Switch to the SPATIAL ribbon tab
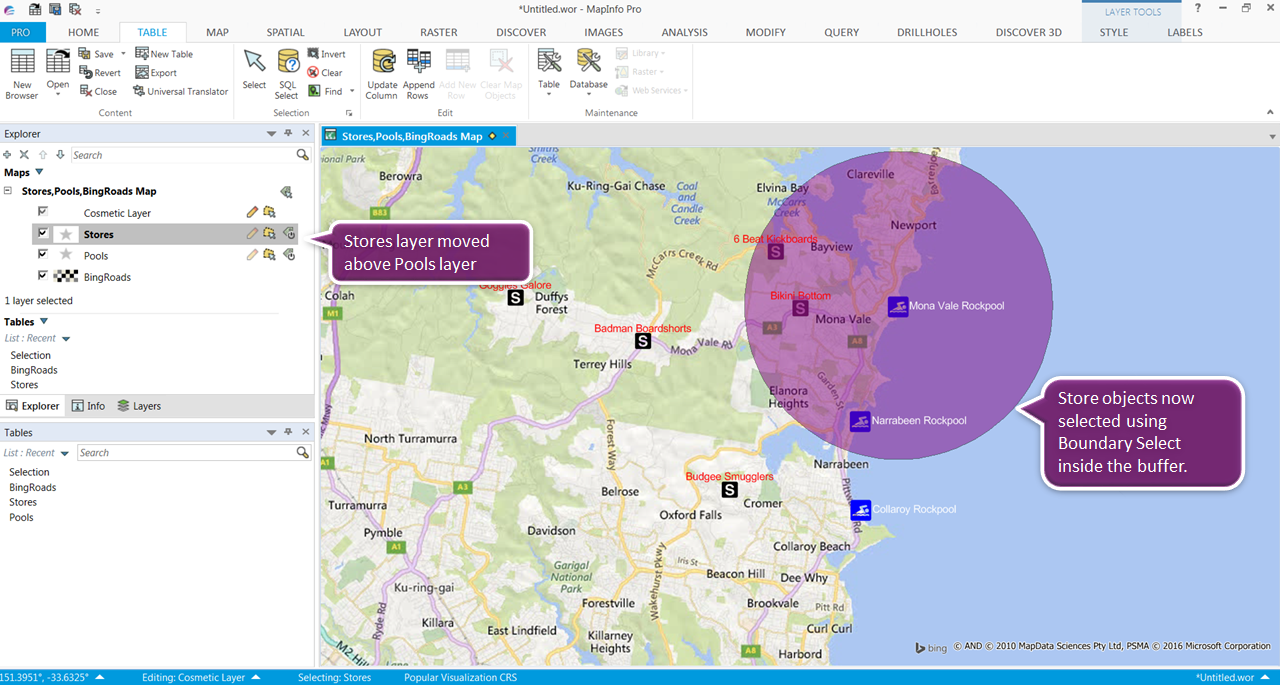The height and width of the screenshot is (685, 1280). pyautogui.click(x=286, y=32)
